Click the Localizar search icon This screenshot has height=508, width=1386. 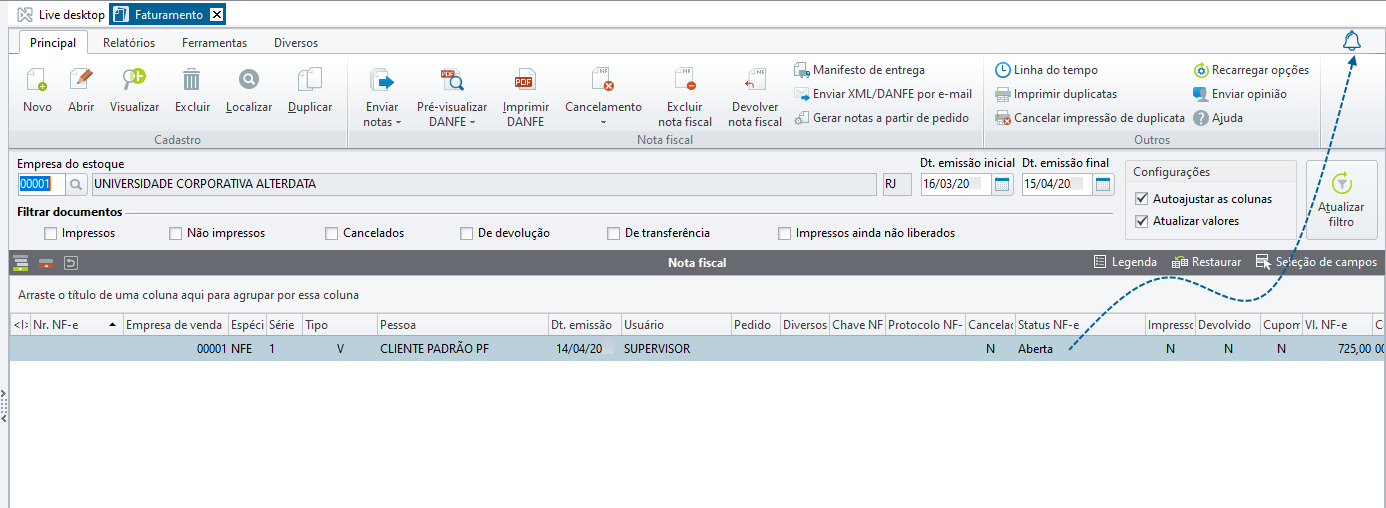(x=249, y=80)
